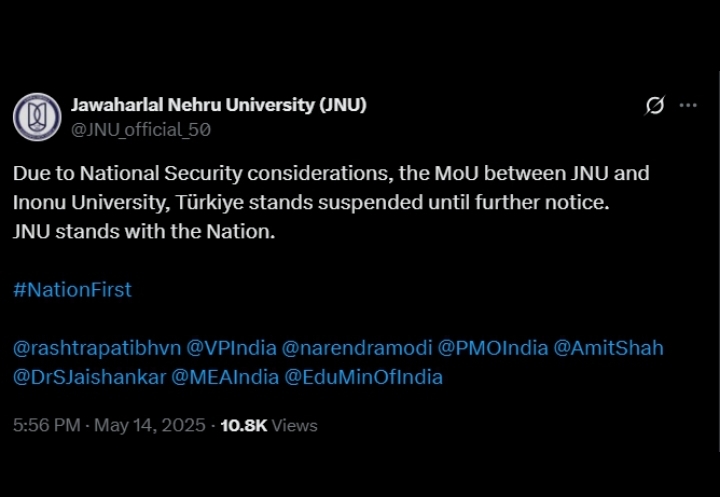Click the @JNU_official_50 handle
Image resolution: width=720 pixels, height=497 pixels.
pos(141,130)
